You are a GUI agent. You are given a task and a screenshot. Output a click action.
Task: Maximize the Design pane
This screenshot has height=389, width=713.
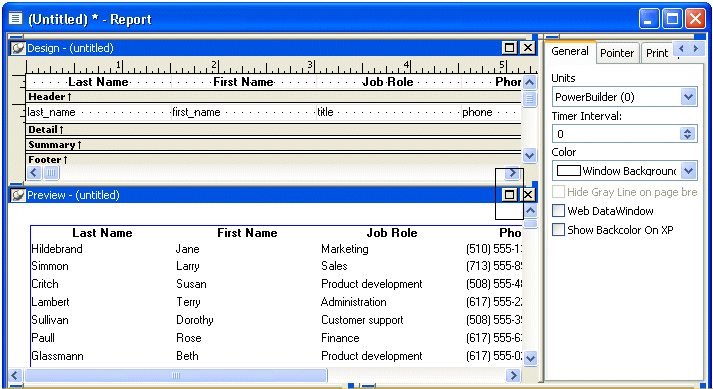tap(510, 48)
